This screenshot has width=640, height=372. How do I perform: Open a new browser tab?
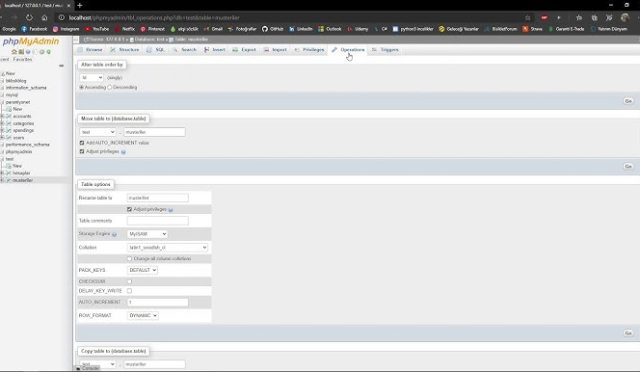pos(80,5)
